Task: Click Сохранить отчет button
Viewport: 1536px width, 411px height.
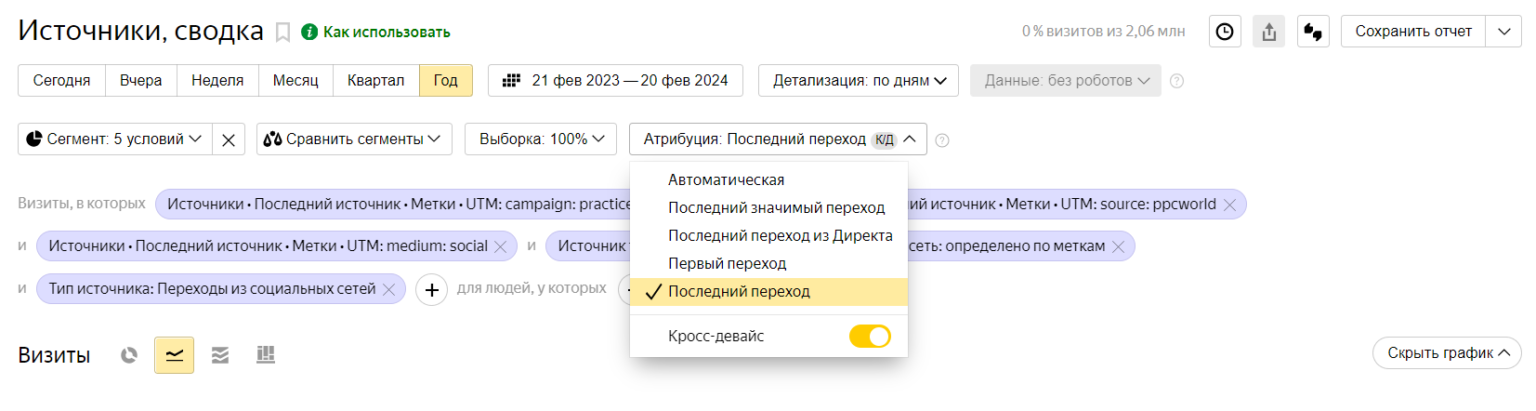Action: 1413,31
